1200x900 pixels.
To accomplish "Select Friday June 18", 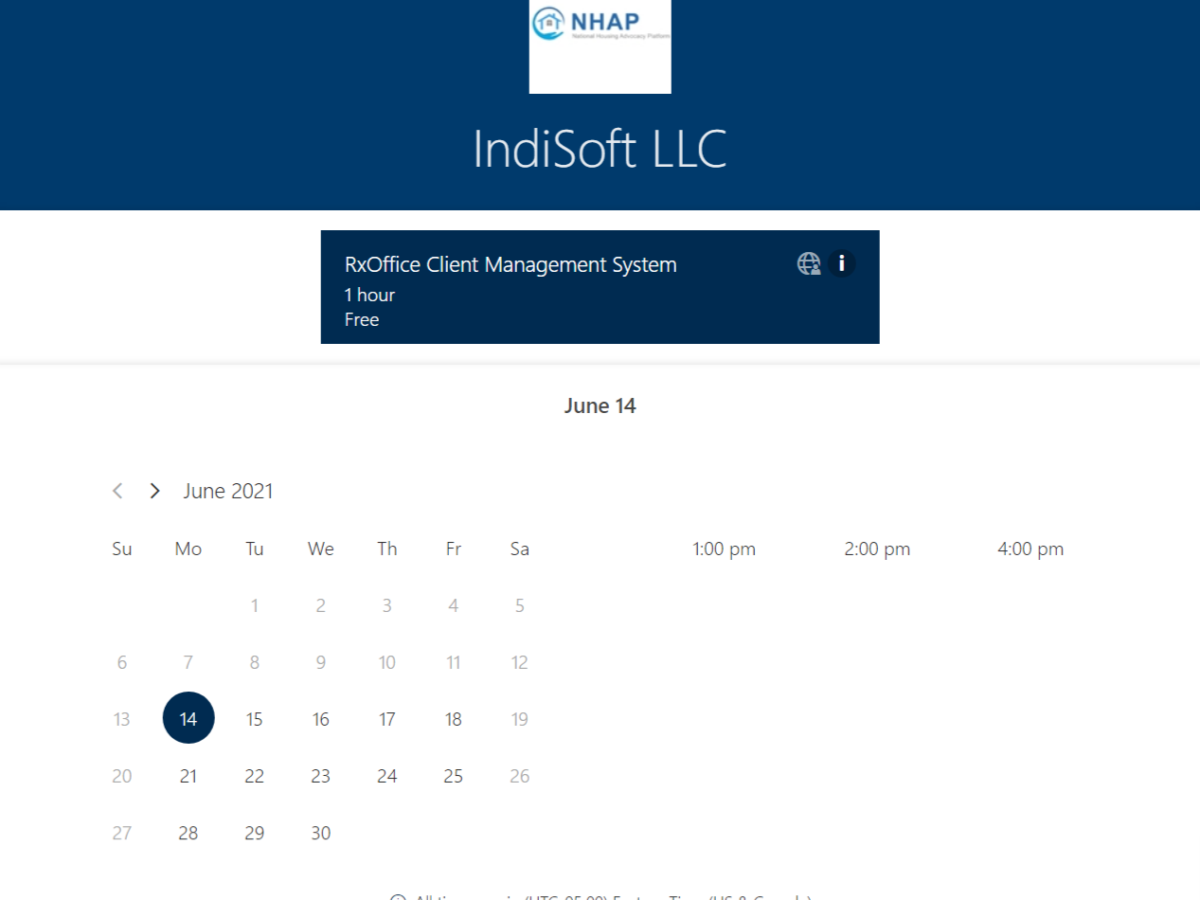I will tap(453, 719).
